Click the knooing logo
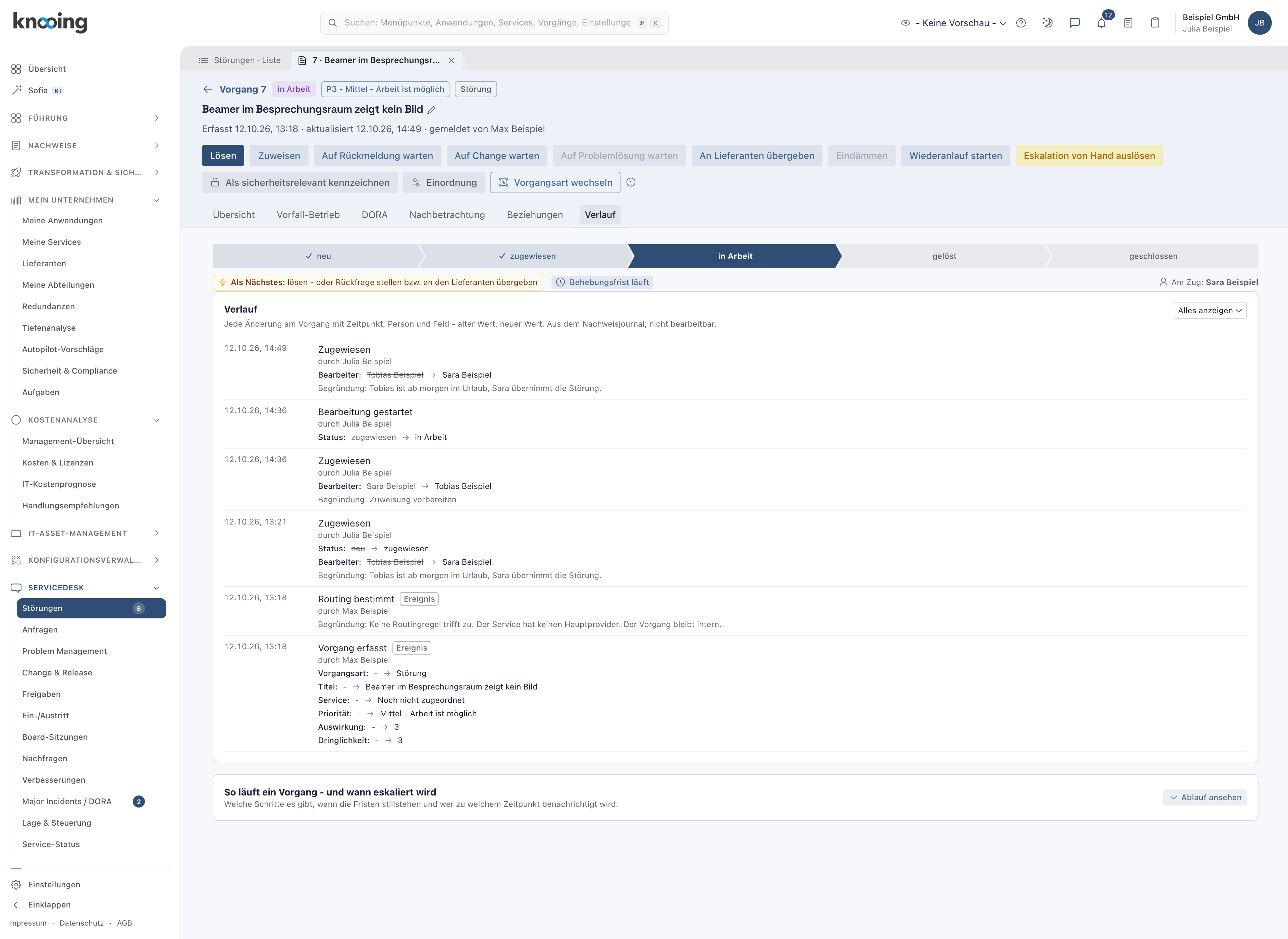Viewport: 1288px width, 939px height. tap(50, 22)
